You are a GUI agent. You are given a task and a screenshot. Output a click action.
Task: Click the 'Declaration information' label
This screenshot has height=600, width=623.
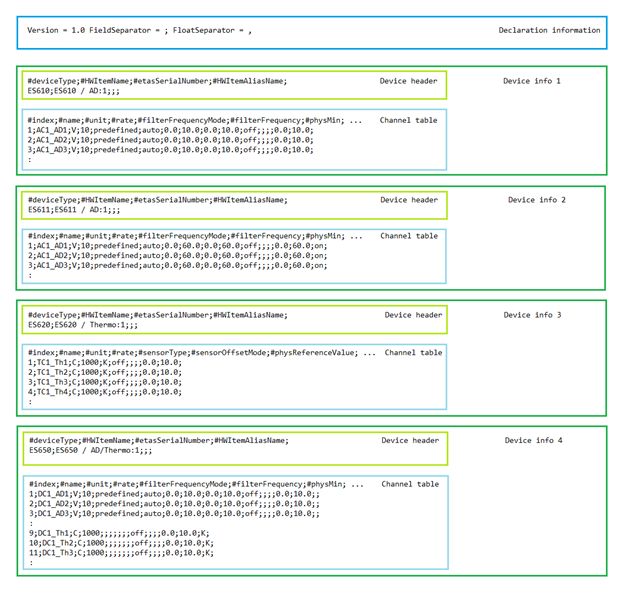coord(549,30)
